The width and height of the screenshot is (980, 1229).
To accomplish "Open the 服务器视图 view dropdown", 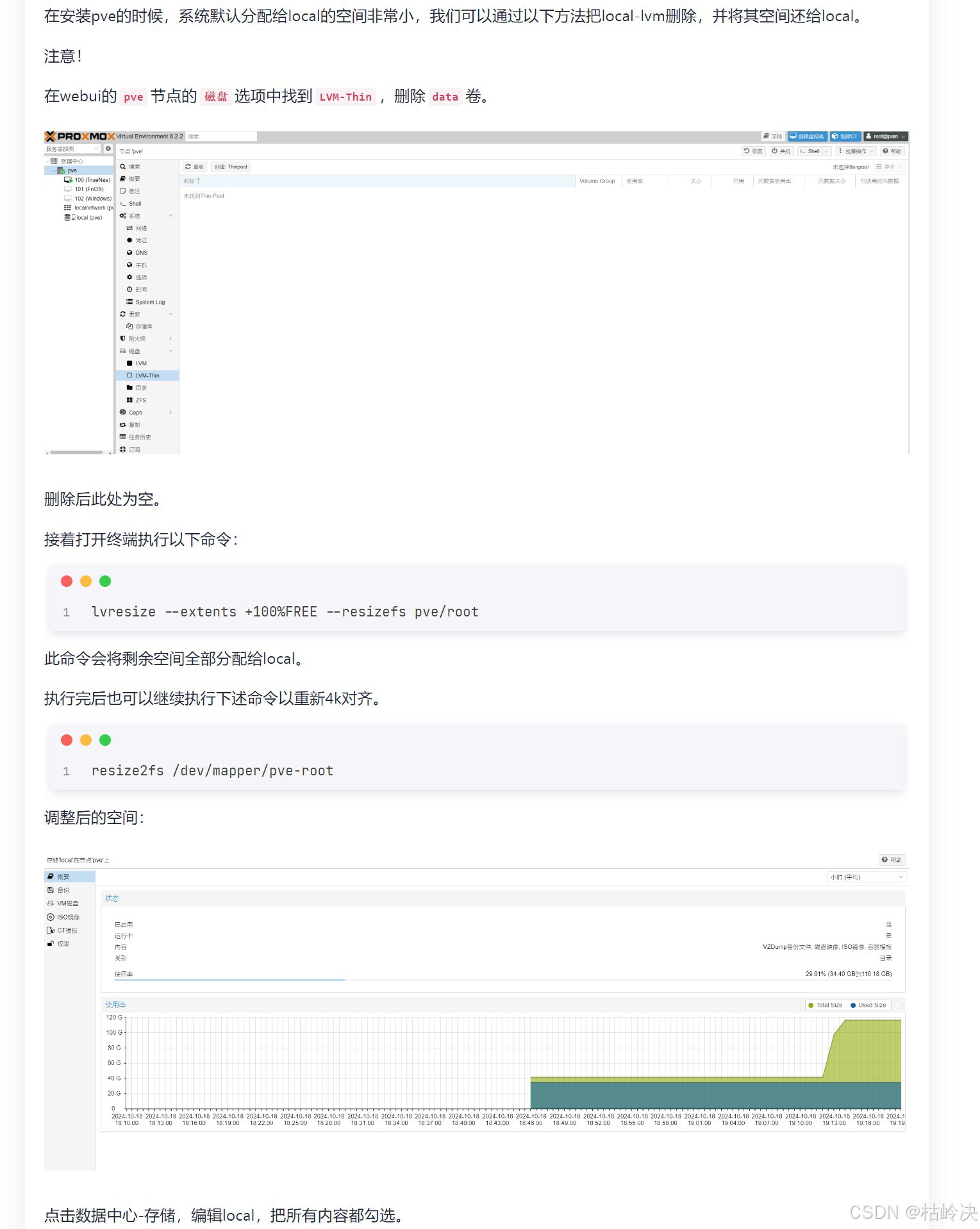I will click(x=72, y=149).
